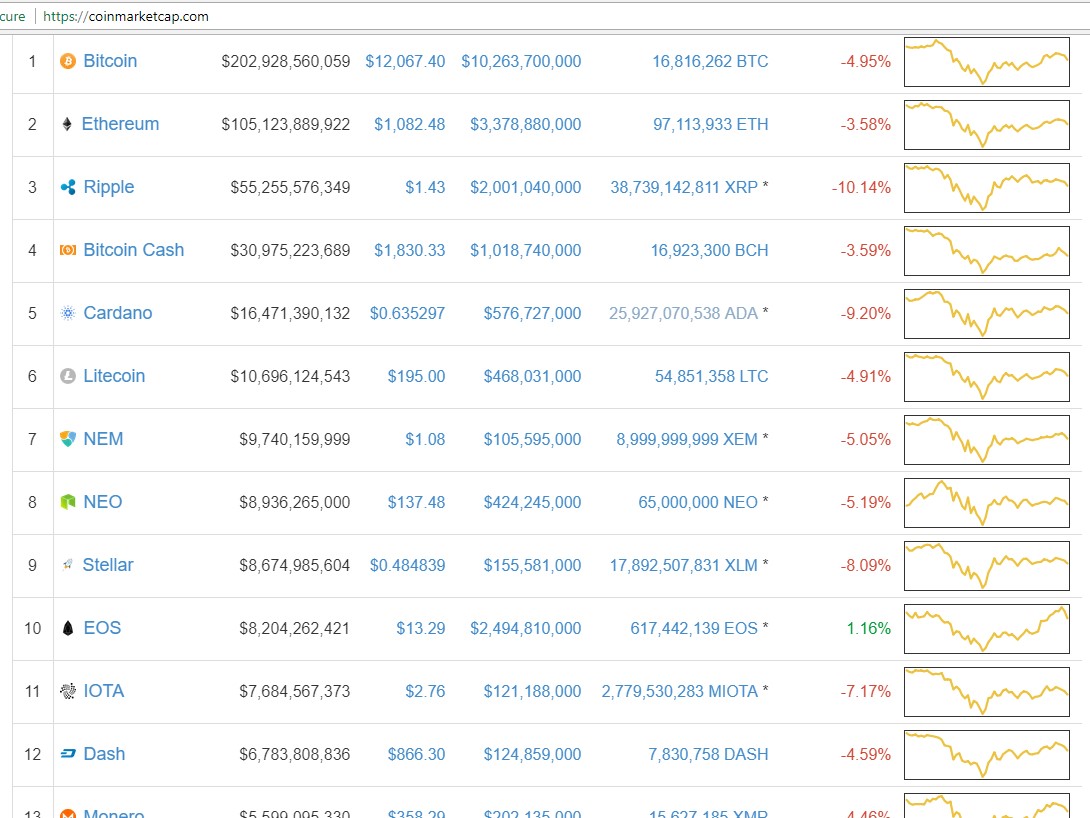1090x818 pixels.
Task: Click the Litecoin grey logo icon
Action: (x=67, y=376)
